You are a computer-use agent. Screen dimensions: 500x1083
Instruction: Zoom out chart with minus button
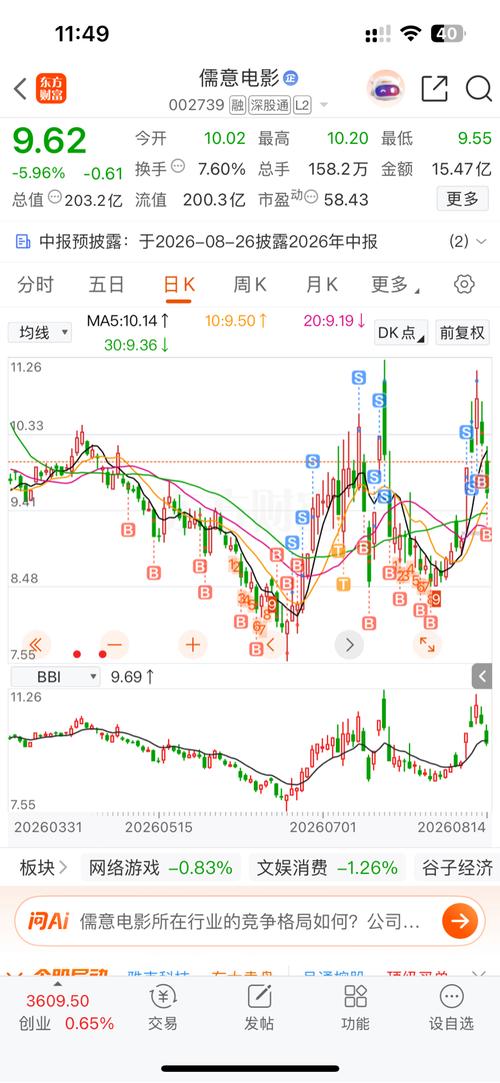[x=115, y=645]
